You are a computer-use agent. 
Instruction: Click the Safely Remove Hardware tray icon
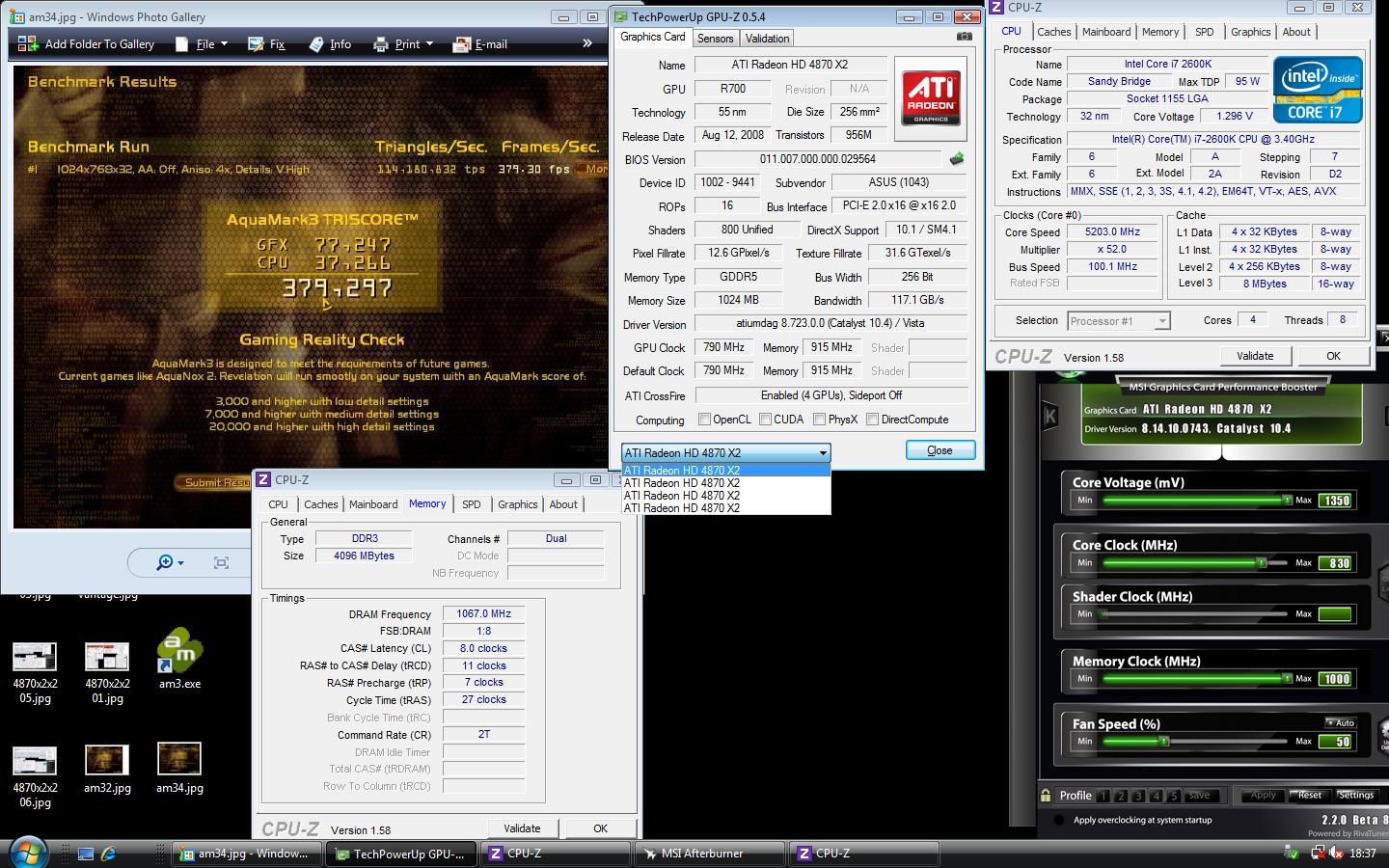click(1292, 854)
